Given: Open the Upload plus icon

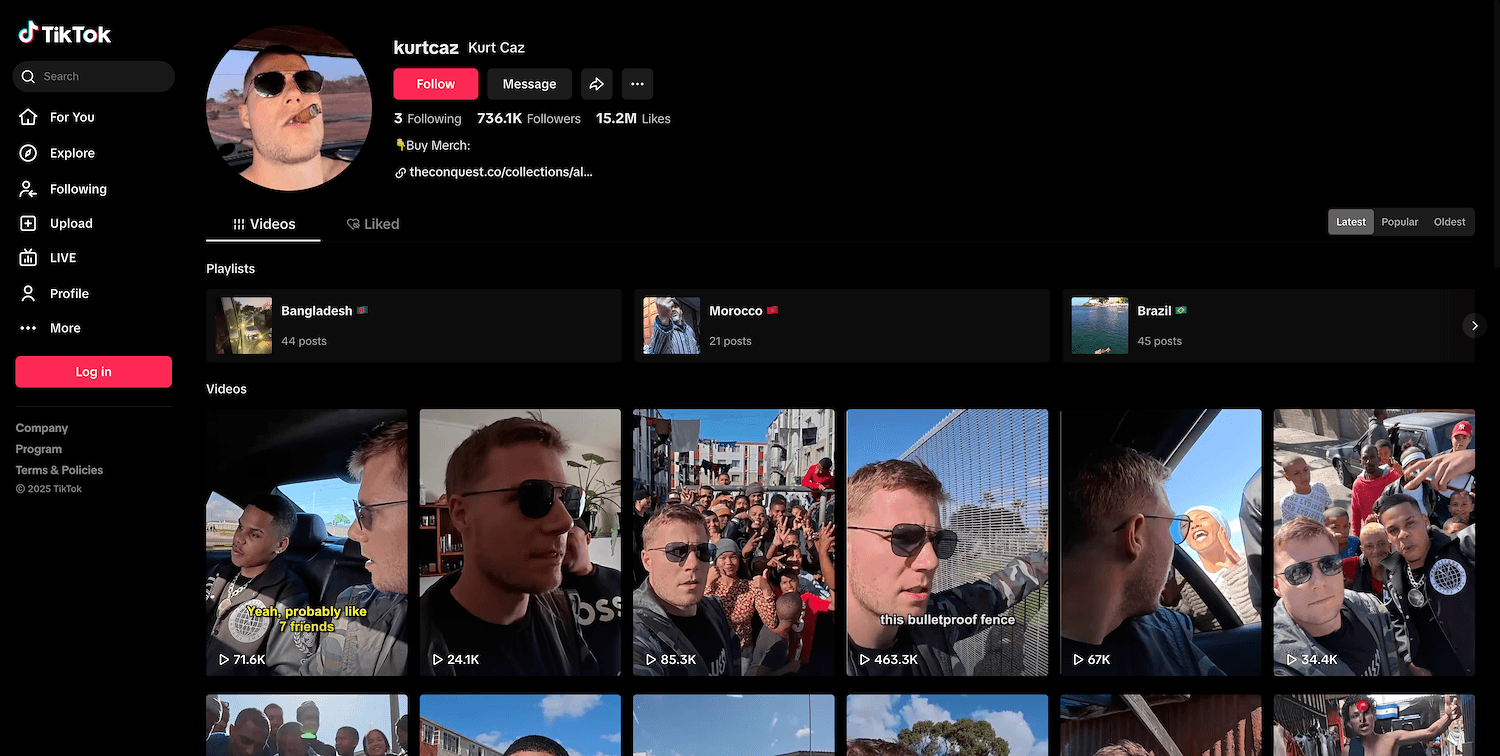Looking at the screenshot, I should tap(29, 224).
